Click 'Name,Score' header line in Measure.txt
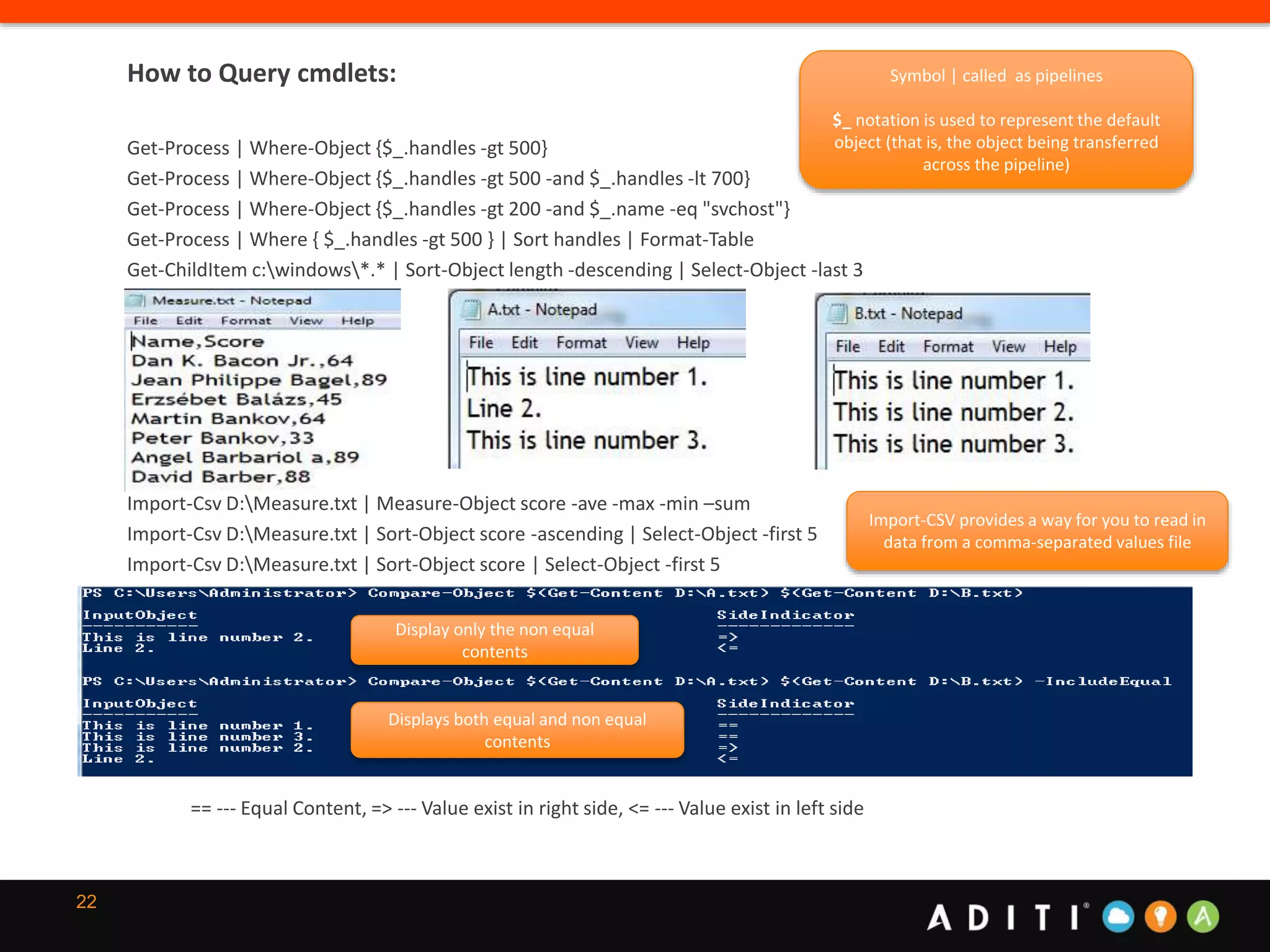 click(198, 342)
